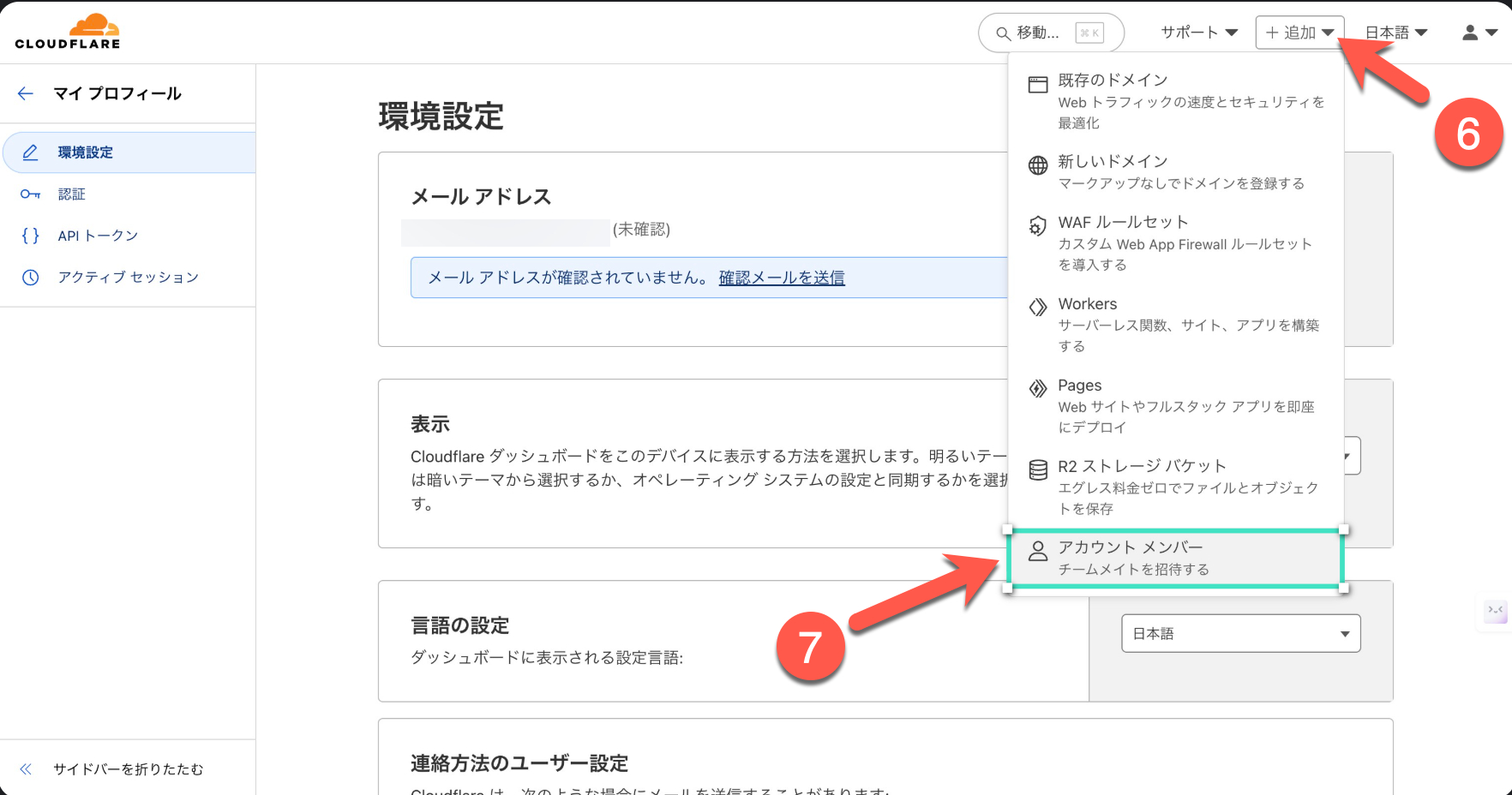
Task: Click the Pages icon in add menu
Action: pos(1038,388)
